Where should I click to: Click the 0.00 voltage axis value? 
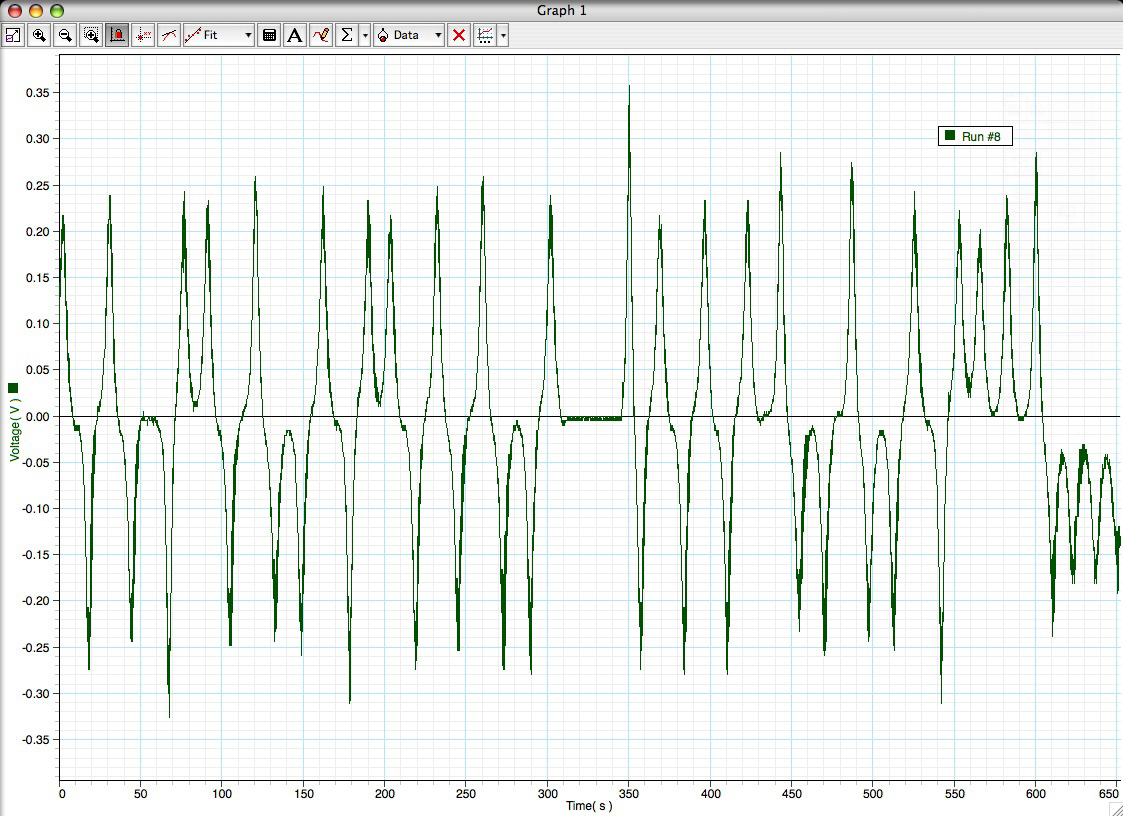coord(38,417)
